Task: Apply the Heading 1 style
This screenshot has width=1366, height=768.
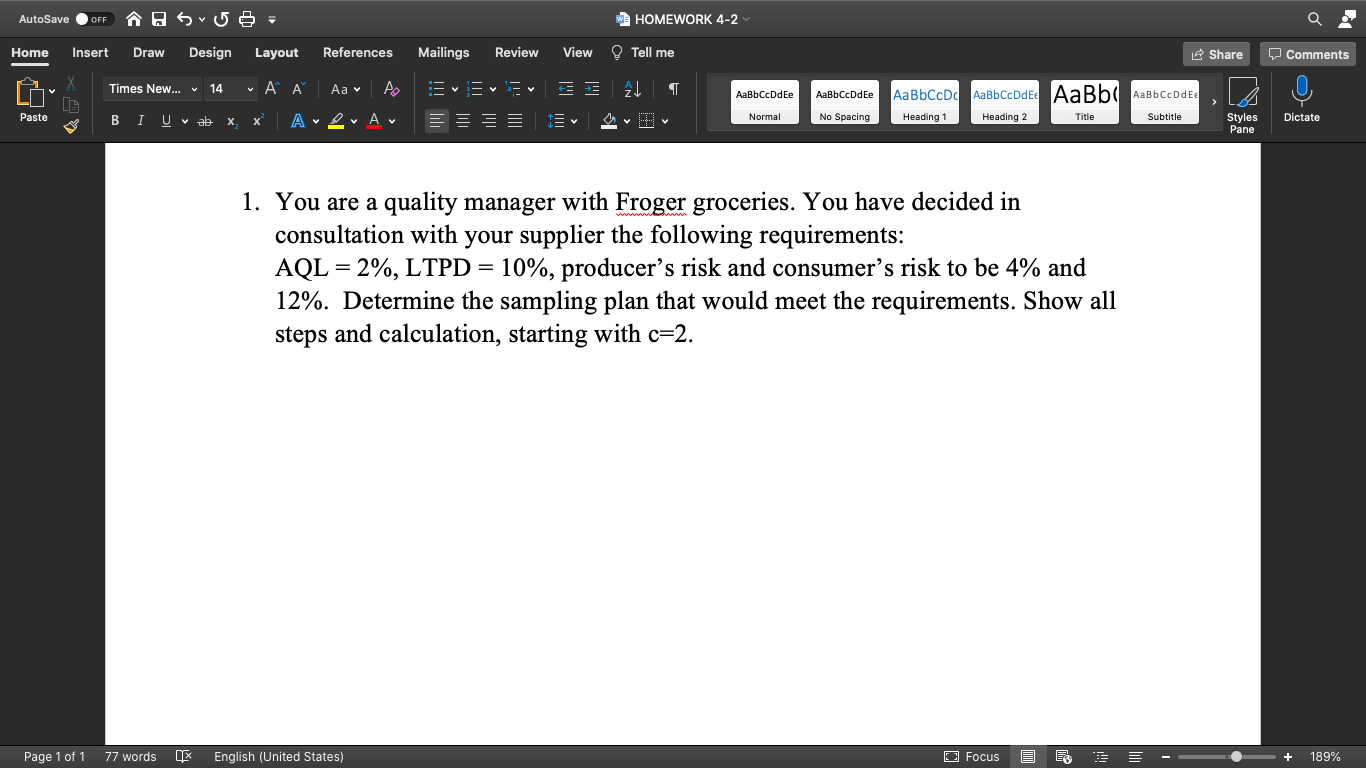Action: (x=925, y=102)
